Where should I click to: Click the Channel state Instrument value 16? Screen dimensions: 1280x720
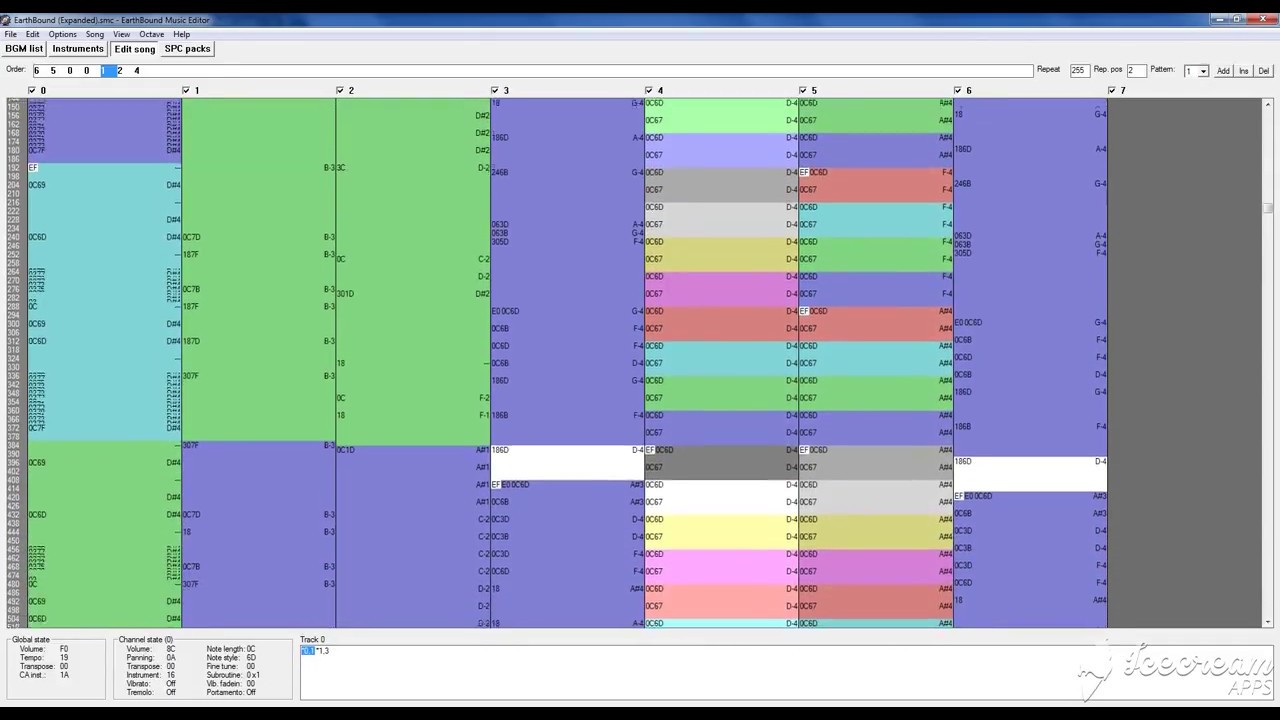tap(171, 675)
